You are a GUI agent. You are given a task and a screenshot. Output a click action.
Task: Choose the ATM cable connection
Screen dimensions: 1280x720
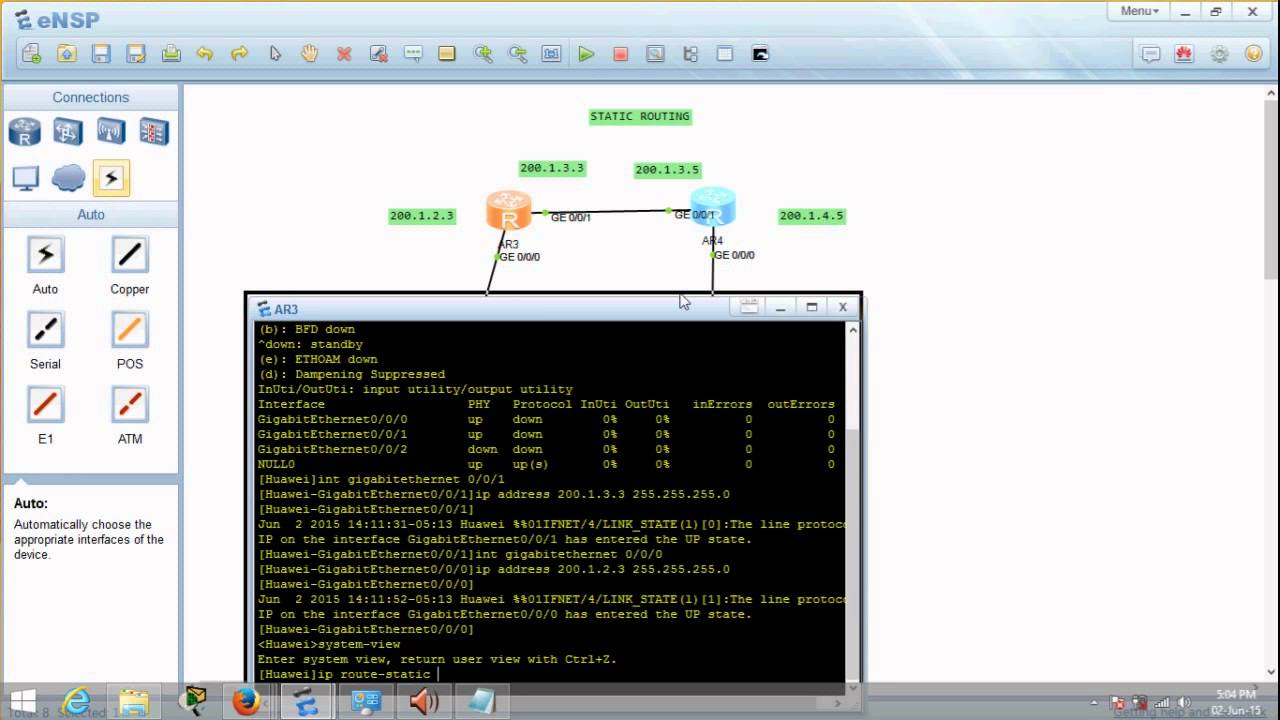click(130, 405)
